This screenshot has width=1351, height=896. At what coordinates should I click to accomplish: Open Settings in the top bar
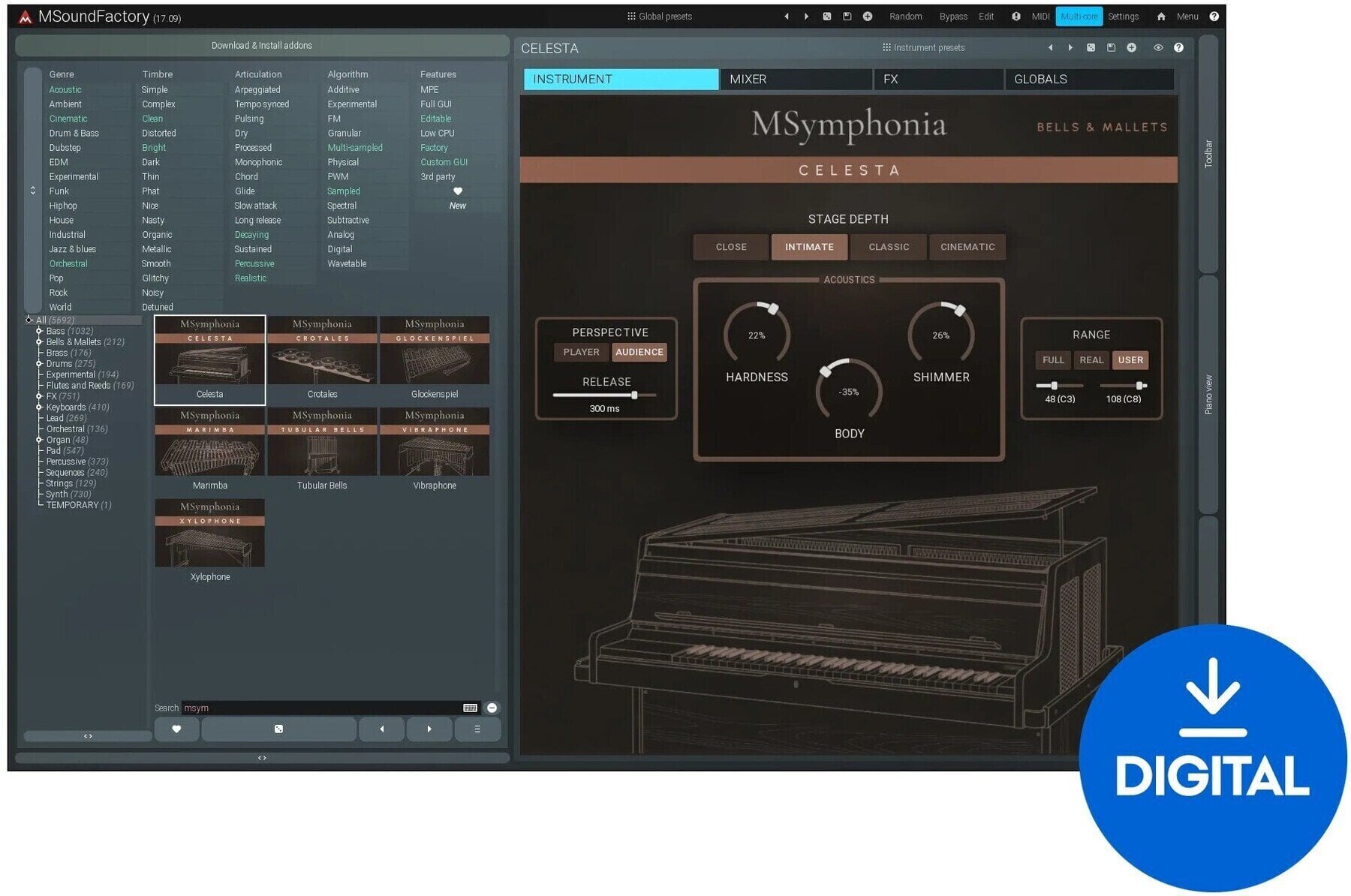click(1123, 17)
